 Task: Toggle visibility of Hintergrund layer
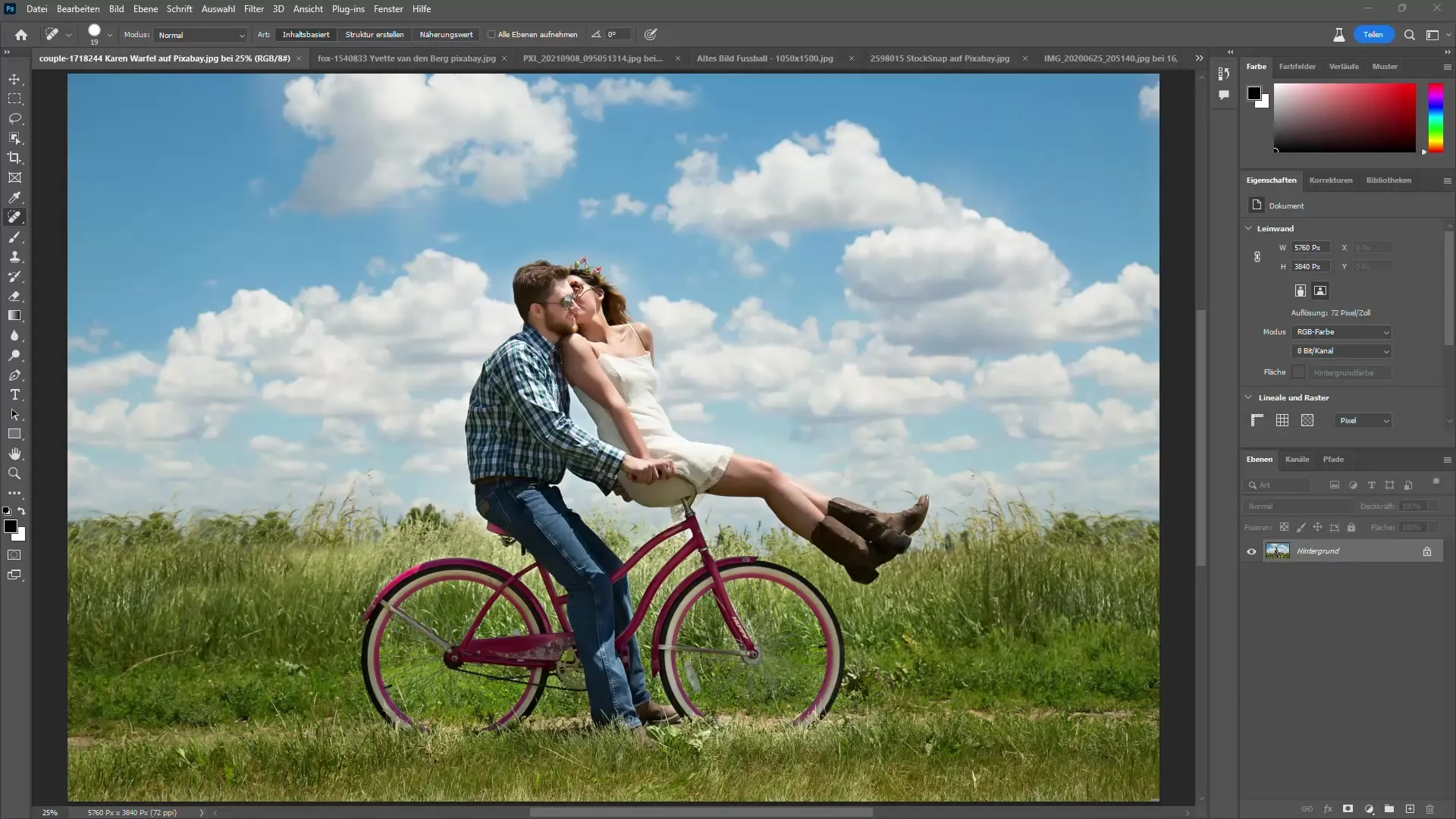1251,551
